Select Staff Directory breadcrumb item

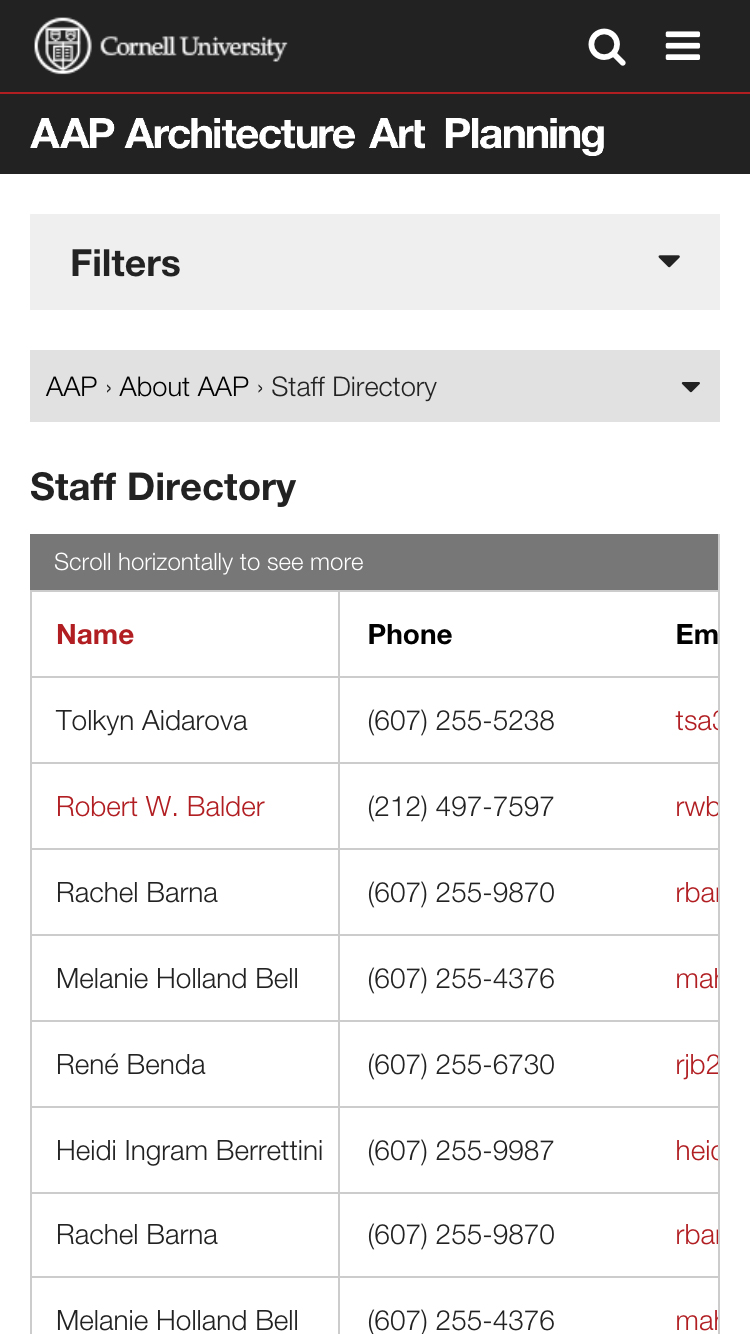(x=354, y=387)
